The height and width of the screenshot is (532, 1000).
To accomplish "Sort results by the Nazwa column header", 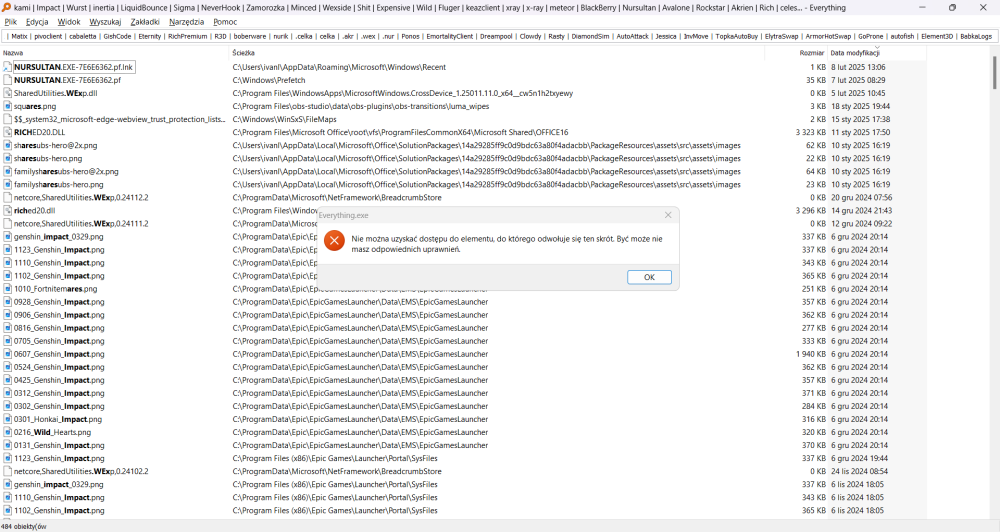I will 115,53.
